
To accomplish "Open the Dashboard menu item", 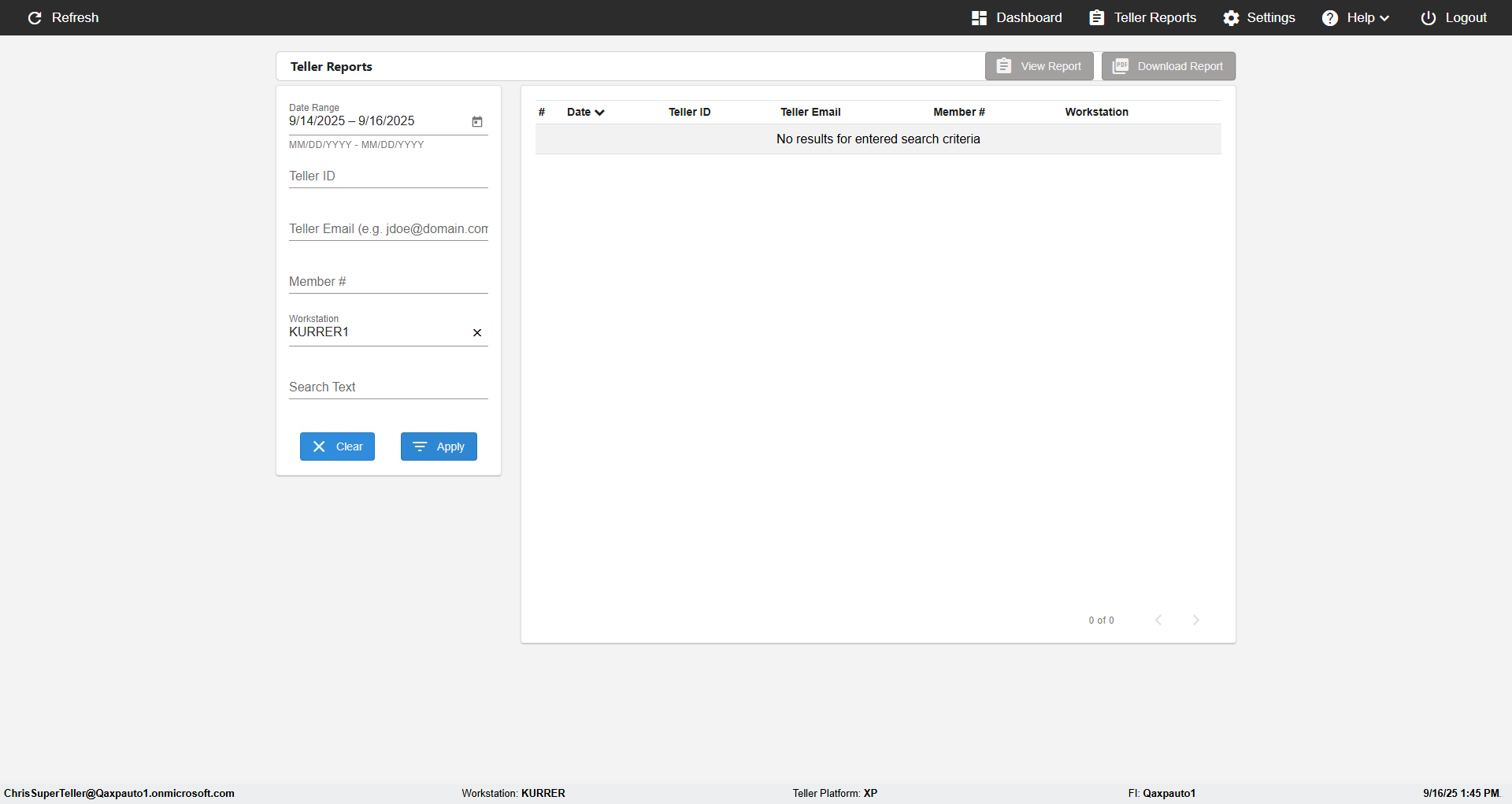I will (x=1028, y=17).
